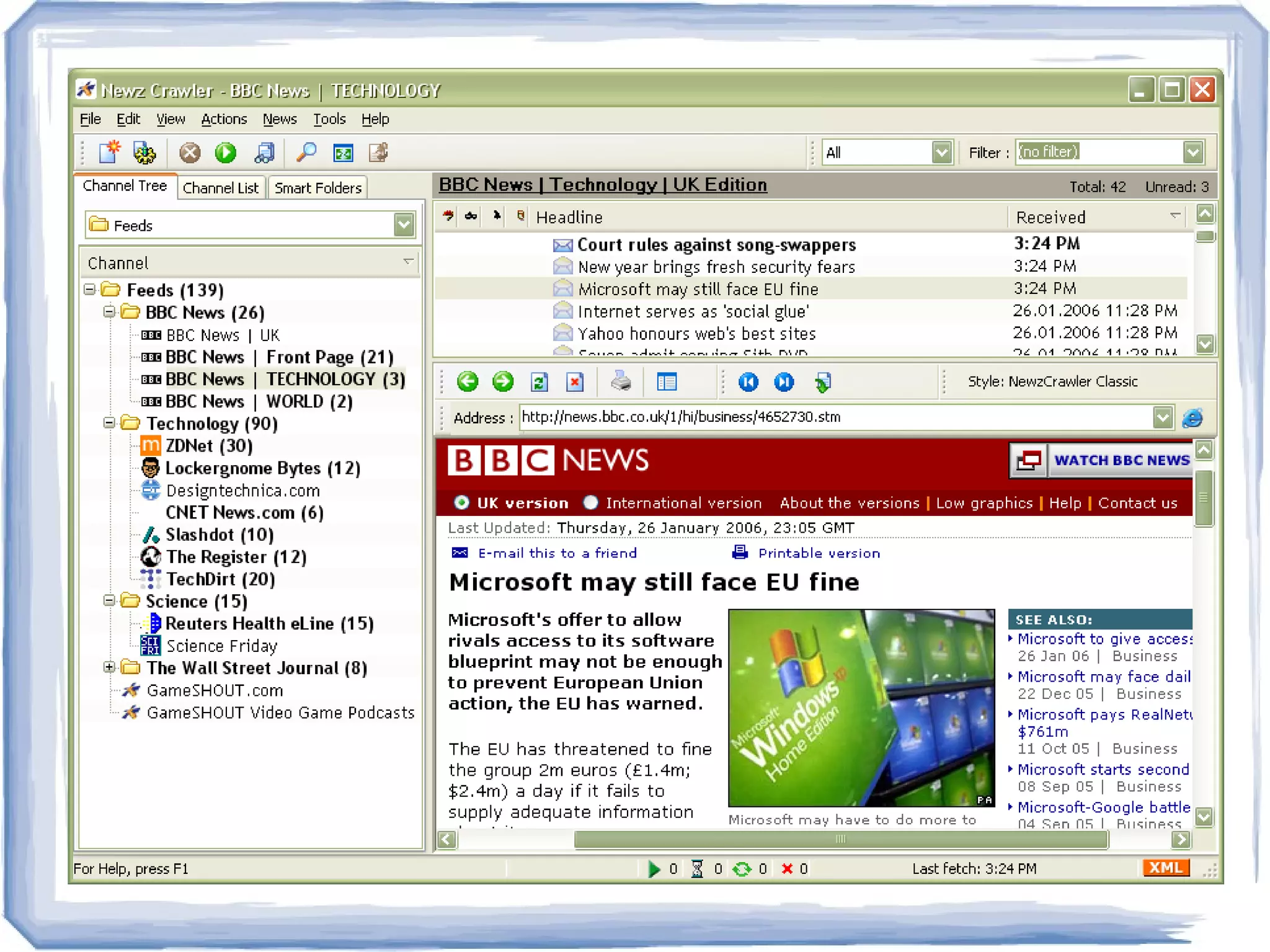1270x952 pixels.
Task: Collapse the Technology (90) folder
Action: 109,423
